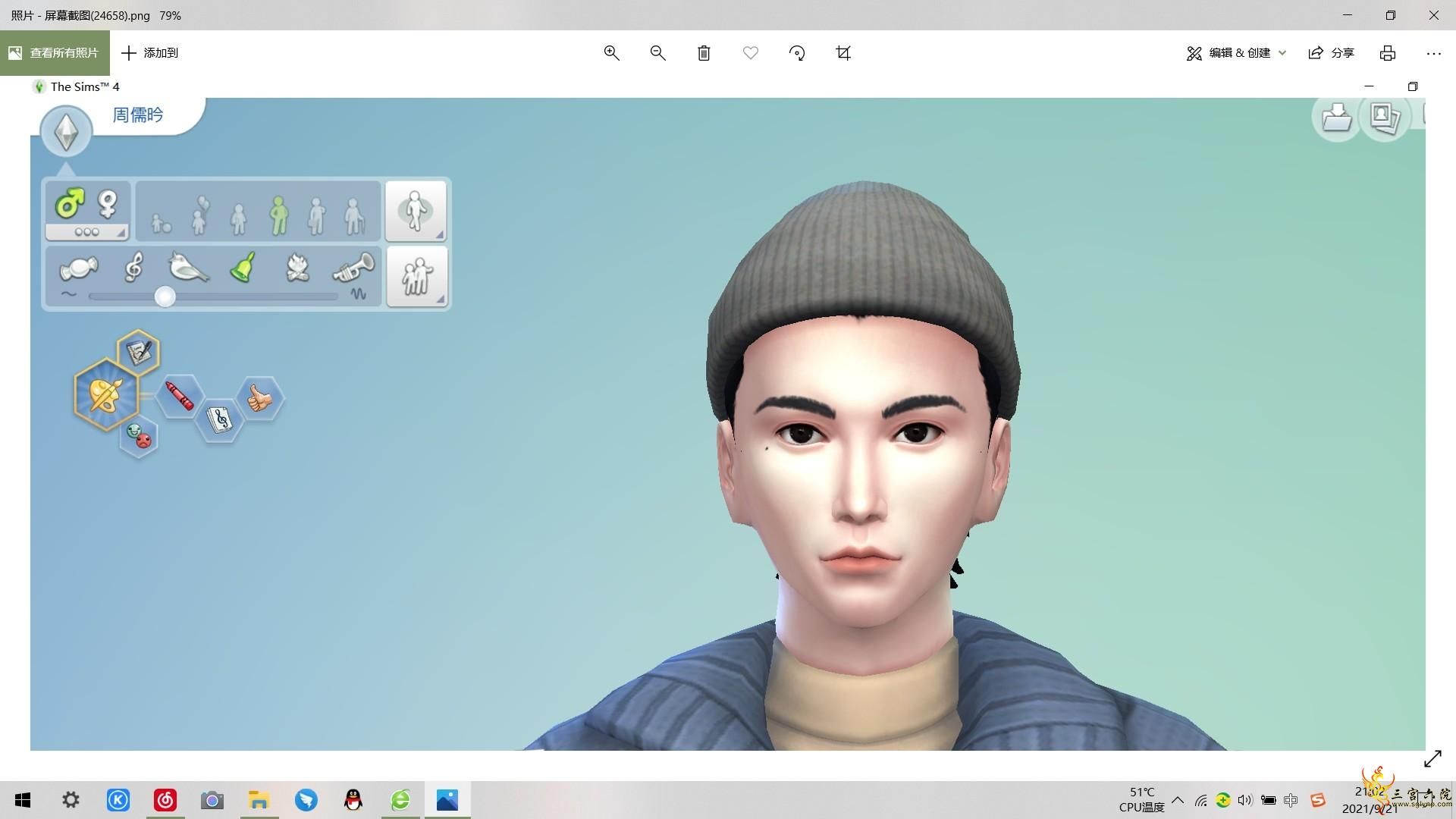Click the 51℃ CPU温度 readout

[1142, 800]
